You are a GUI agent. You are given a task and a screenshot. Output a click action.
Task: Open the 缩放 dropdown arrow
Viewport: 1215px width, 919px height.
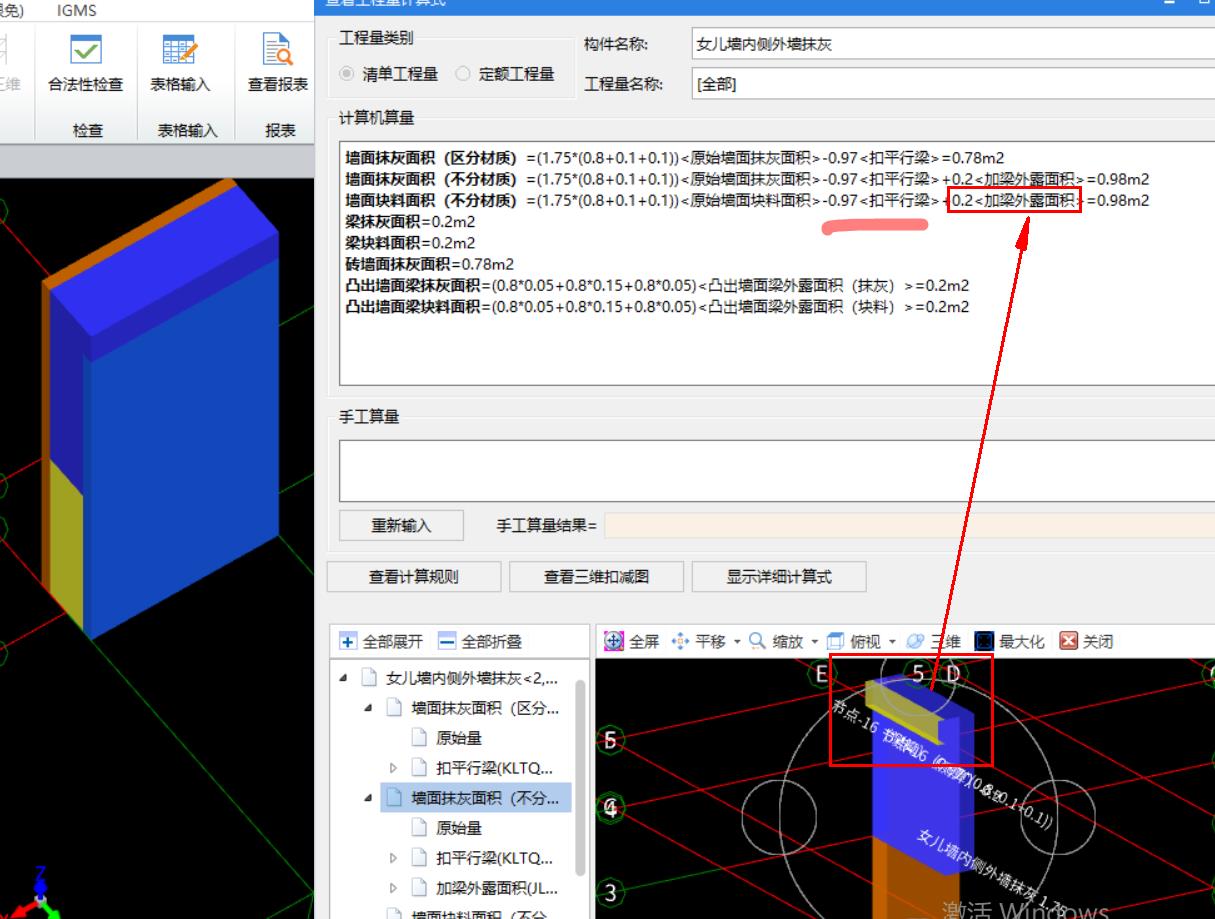pos(815,642)
